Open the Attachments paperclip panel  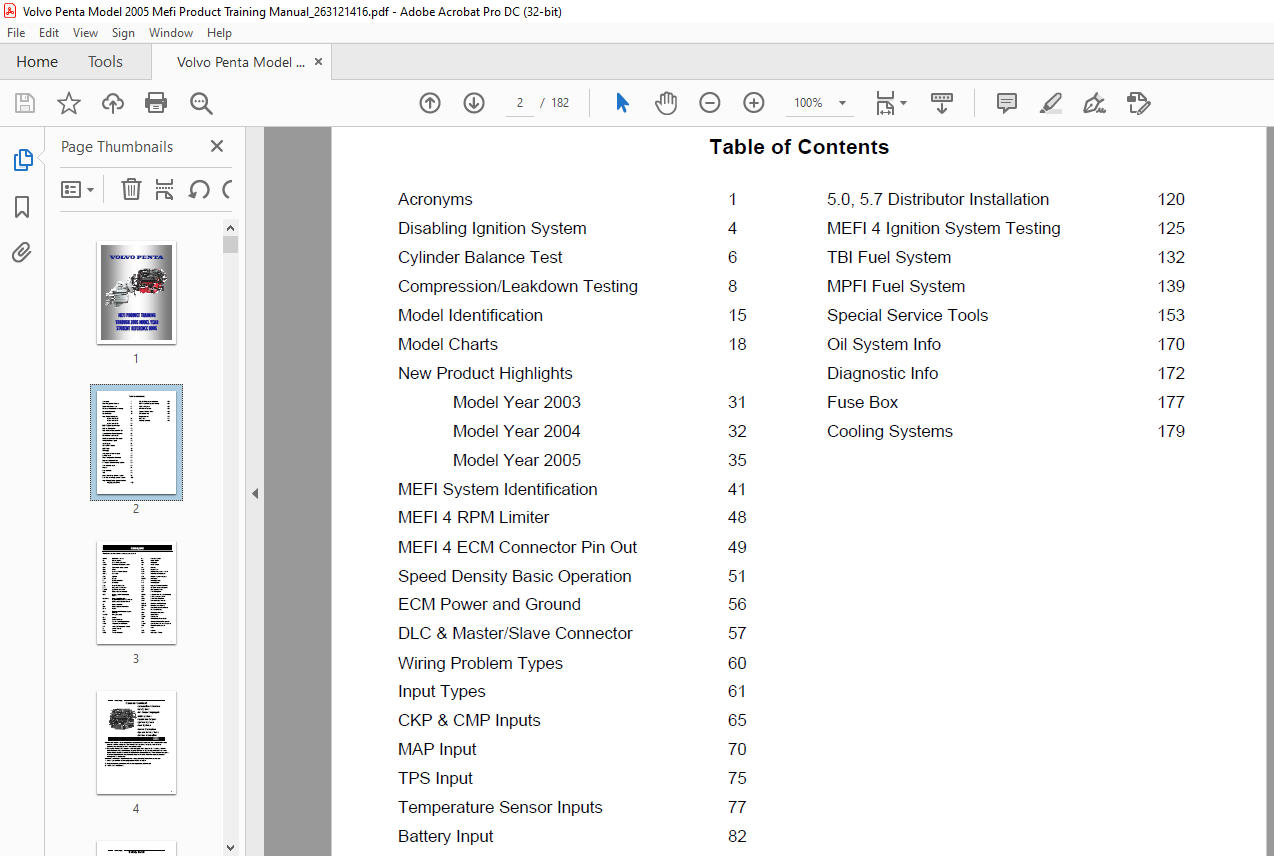(x=22, y=252)
